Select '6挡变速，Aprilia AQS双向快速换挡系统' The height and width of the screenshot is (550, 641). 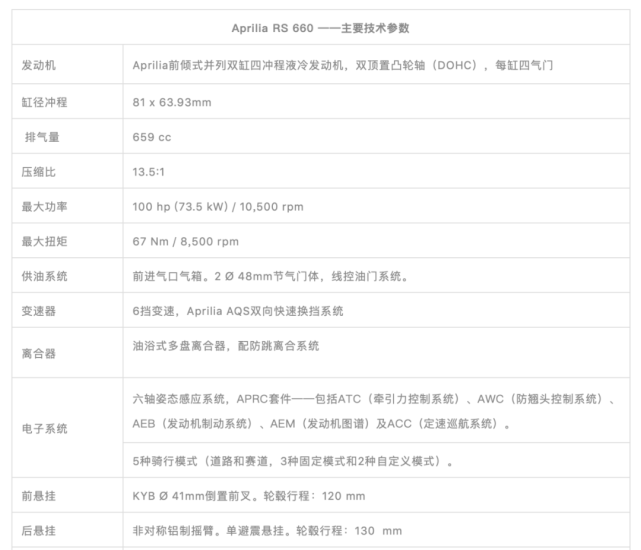coord(238,311)
